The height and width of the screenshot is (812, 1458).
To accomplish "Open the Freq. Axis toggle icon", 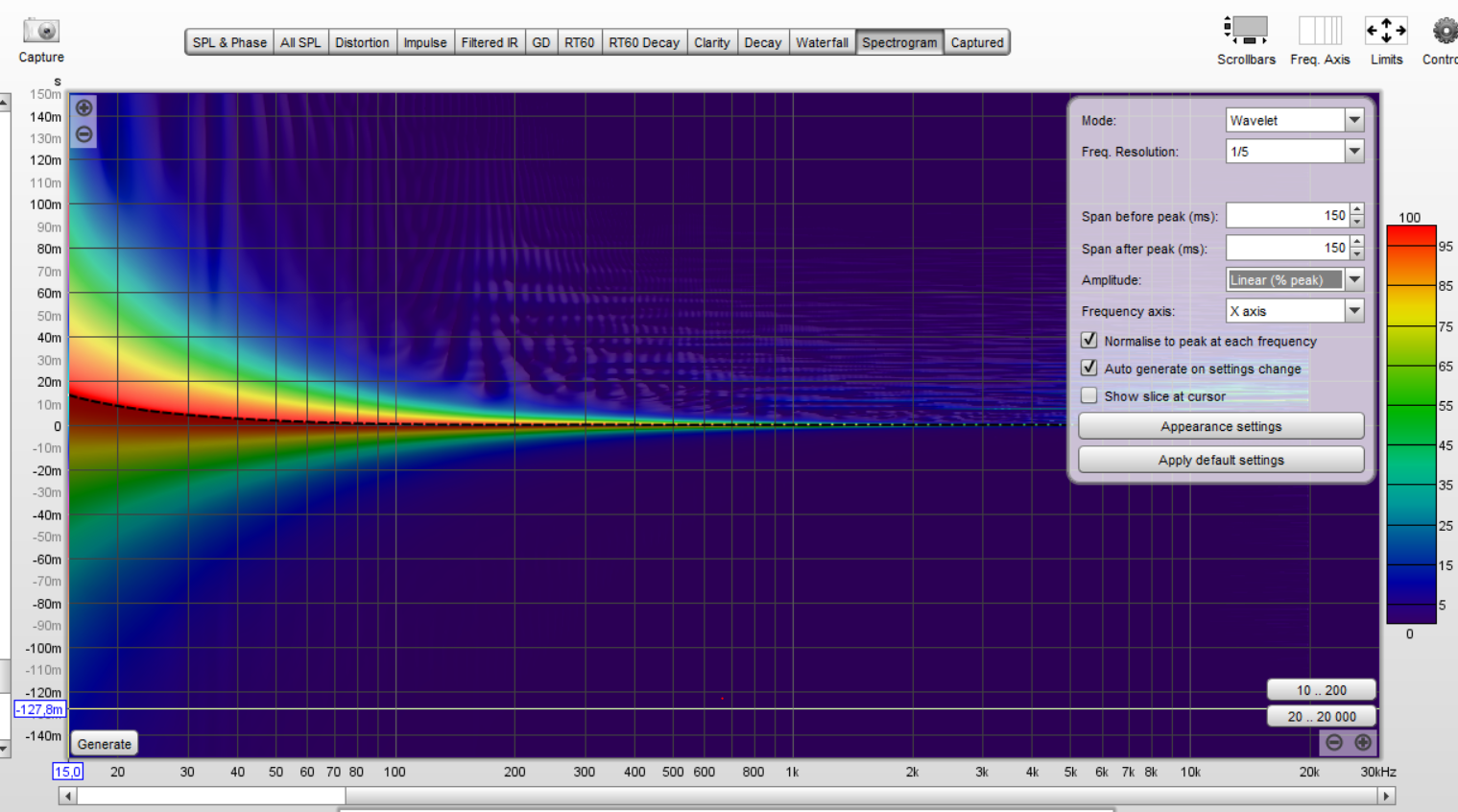I will coord(1320,31).
